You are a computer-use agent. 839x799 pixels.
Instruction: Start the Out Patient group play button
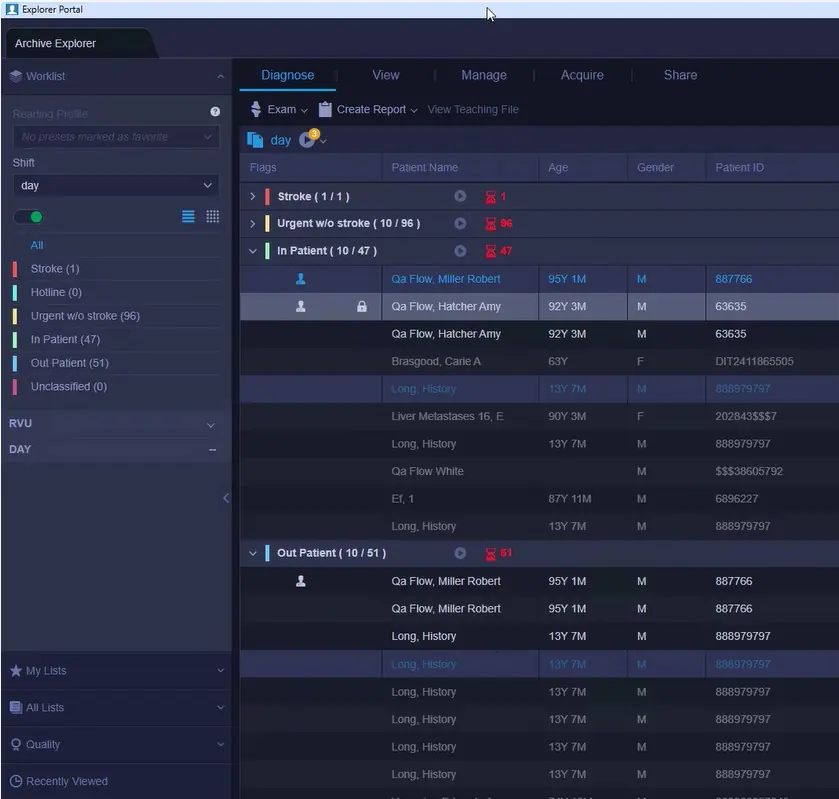coord(460,553)
